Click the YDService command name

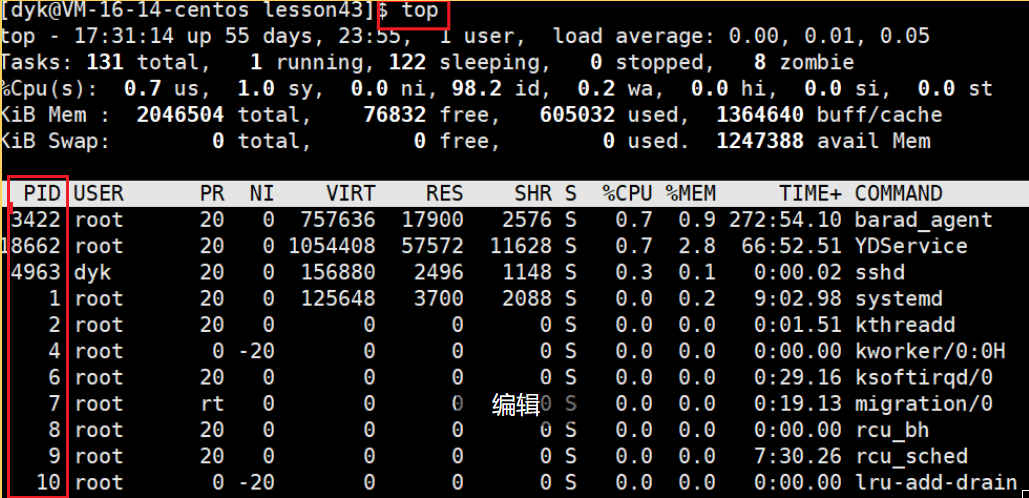pos(911,246)
